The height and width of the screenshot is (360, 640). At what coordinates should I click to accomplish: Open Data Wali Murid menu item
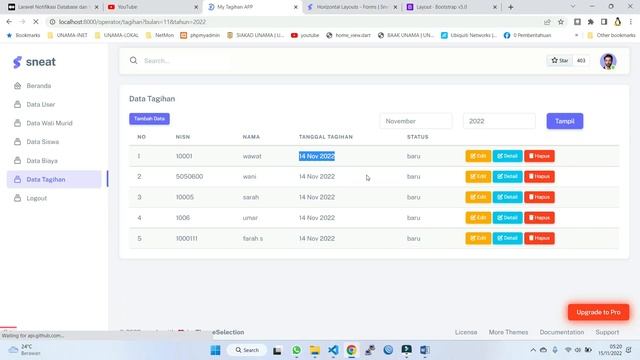49,123
